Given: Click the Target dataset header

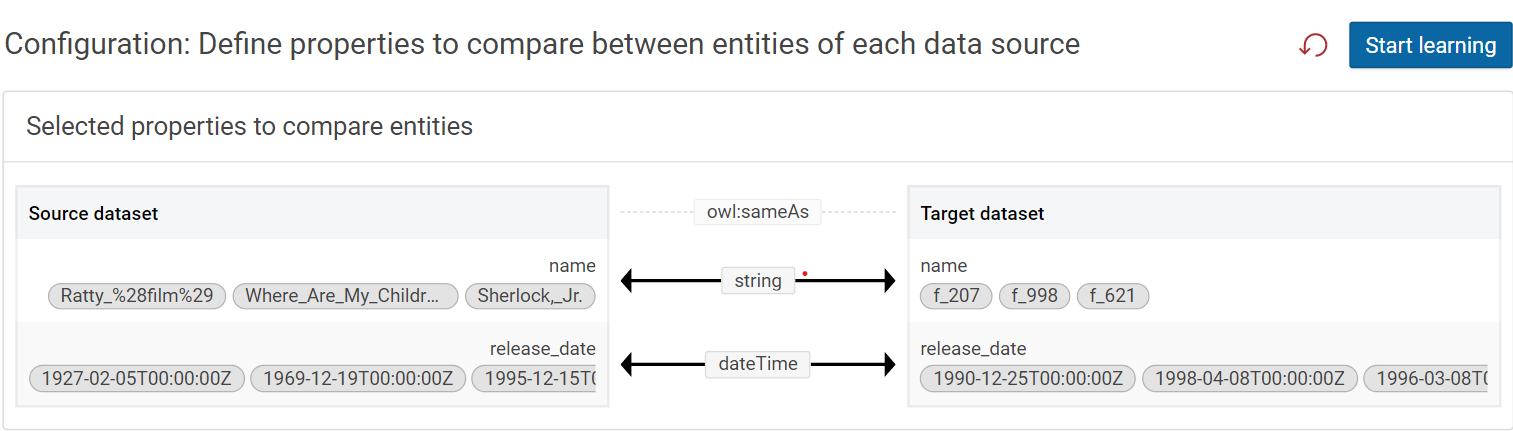Looking at the screenshot, I should pos(981,213).
